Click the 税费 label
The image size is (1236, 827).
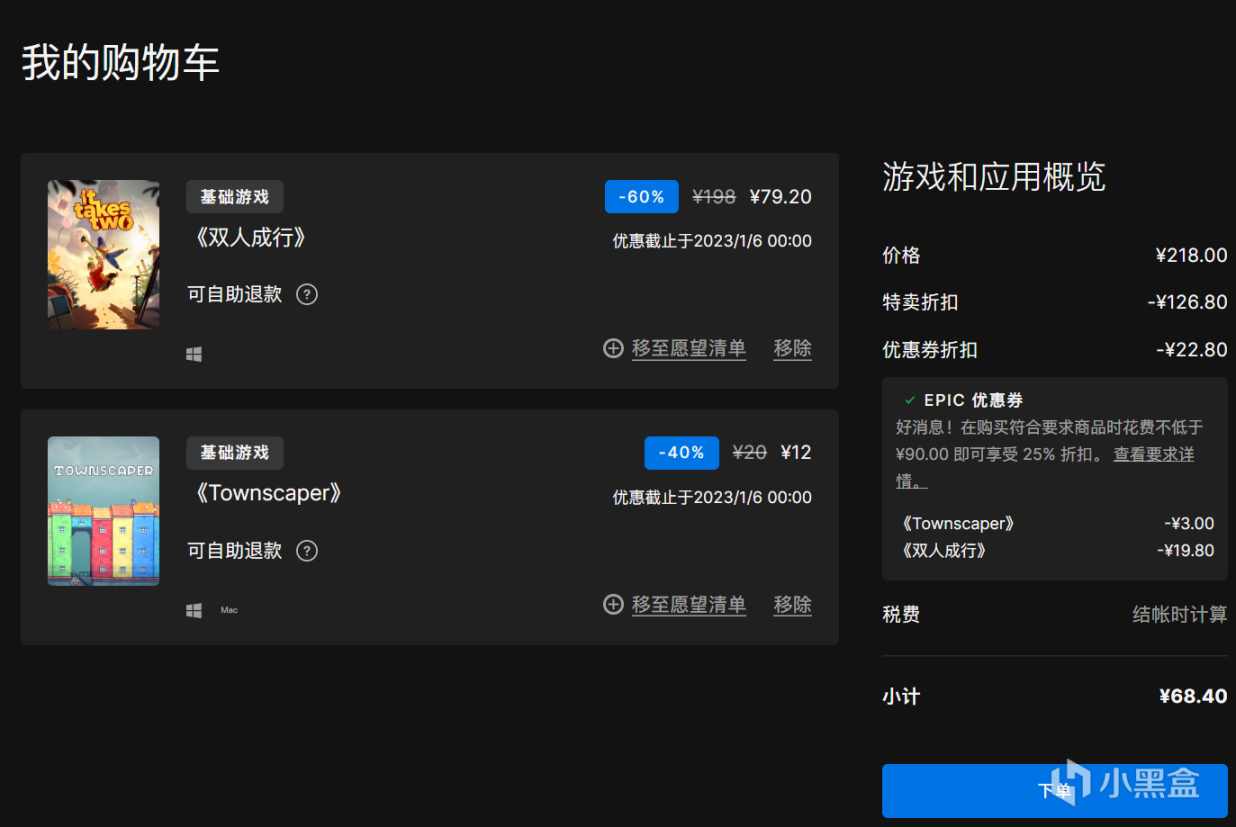pyautogui.click(x=901, y=614)
